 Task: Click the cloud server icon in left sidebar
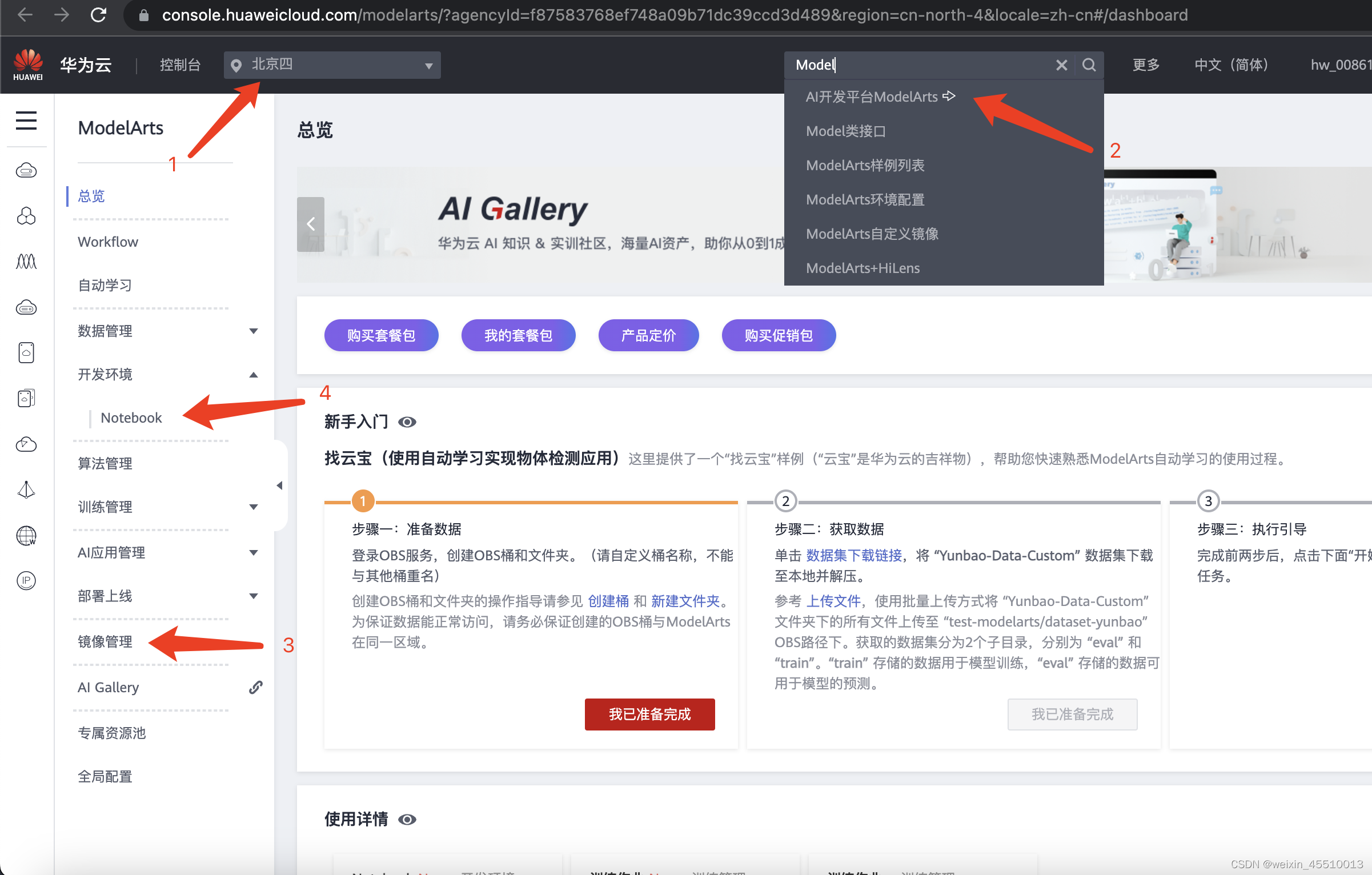point(26,170)
